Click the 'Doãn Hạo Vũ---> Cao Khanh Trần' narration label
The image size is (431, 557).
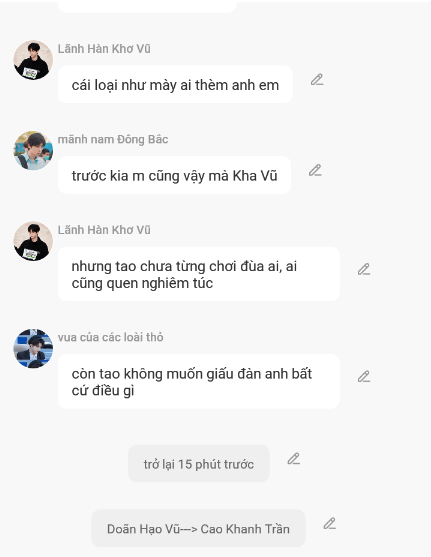198,528
